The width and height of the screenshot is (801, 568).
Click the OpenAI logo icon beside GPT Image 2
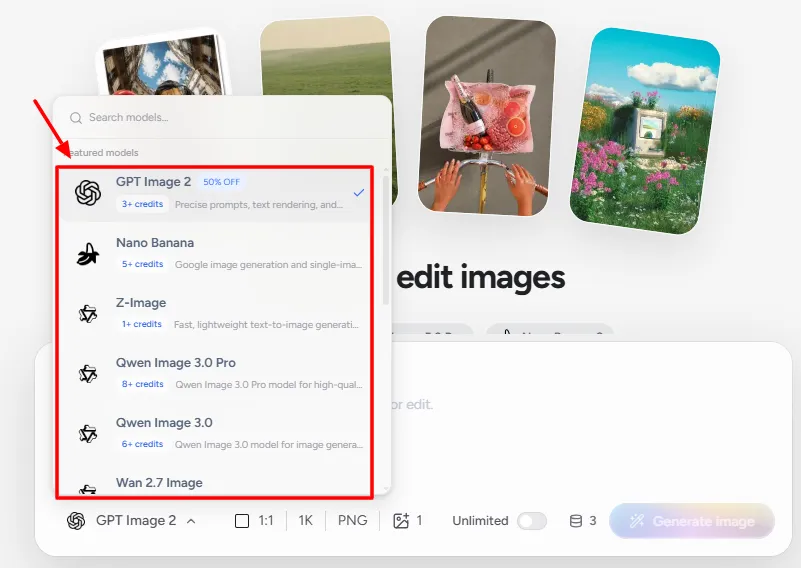pos(88,193)
